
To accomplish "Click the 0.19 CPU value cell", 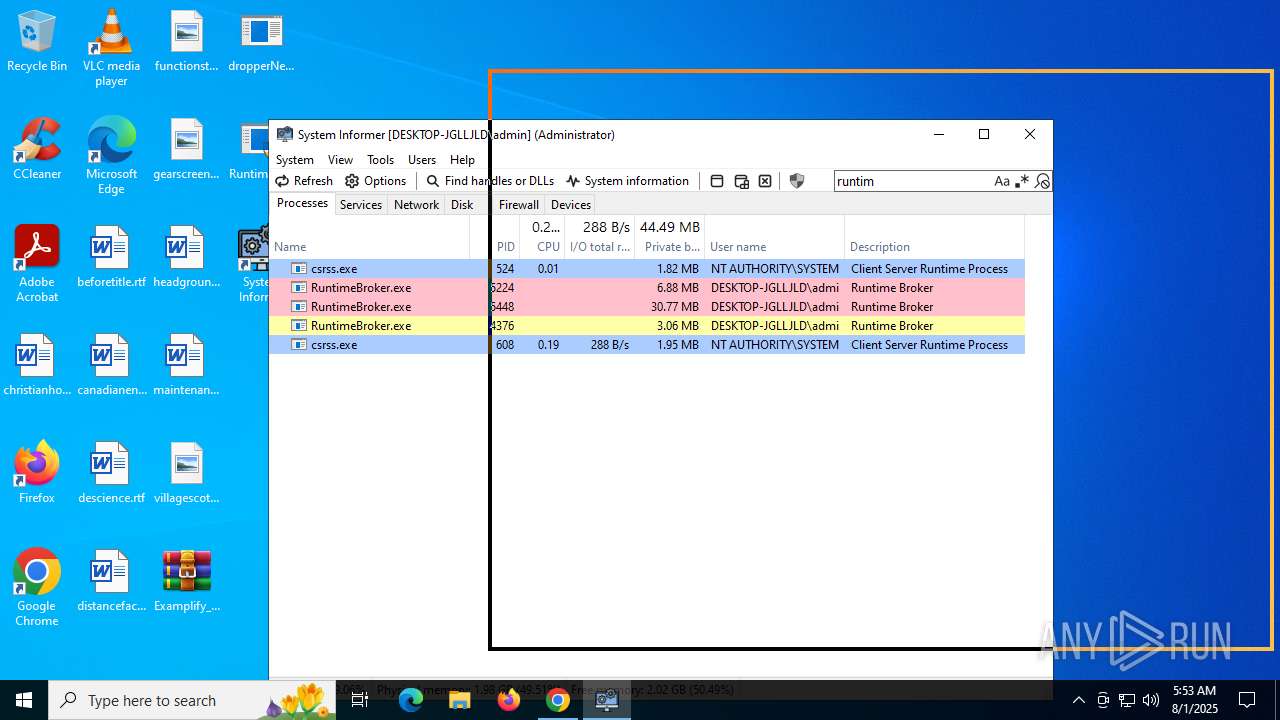I will point(548,345).
